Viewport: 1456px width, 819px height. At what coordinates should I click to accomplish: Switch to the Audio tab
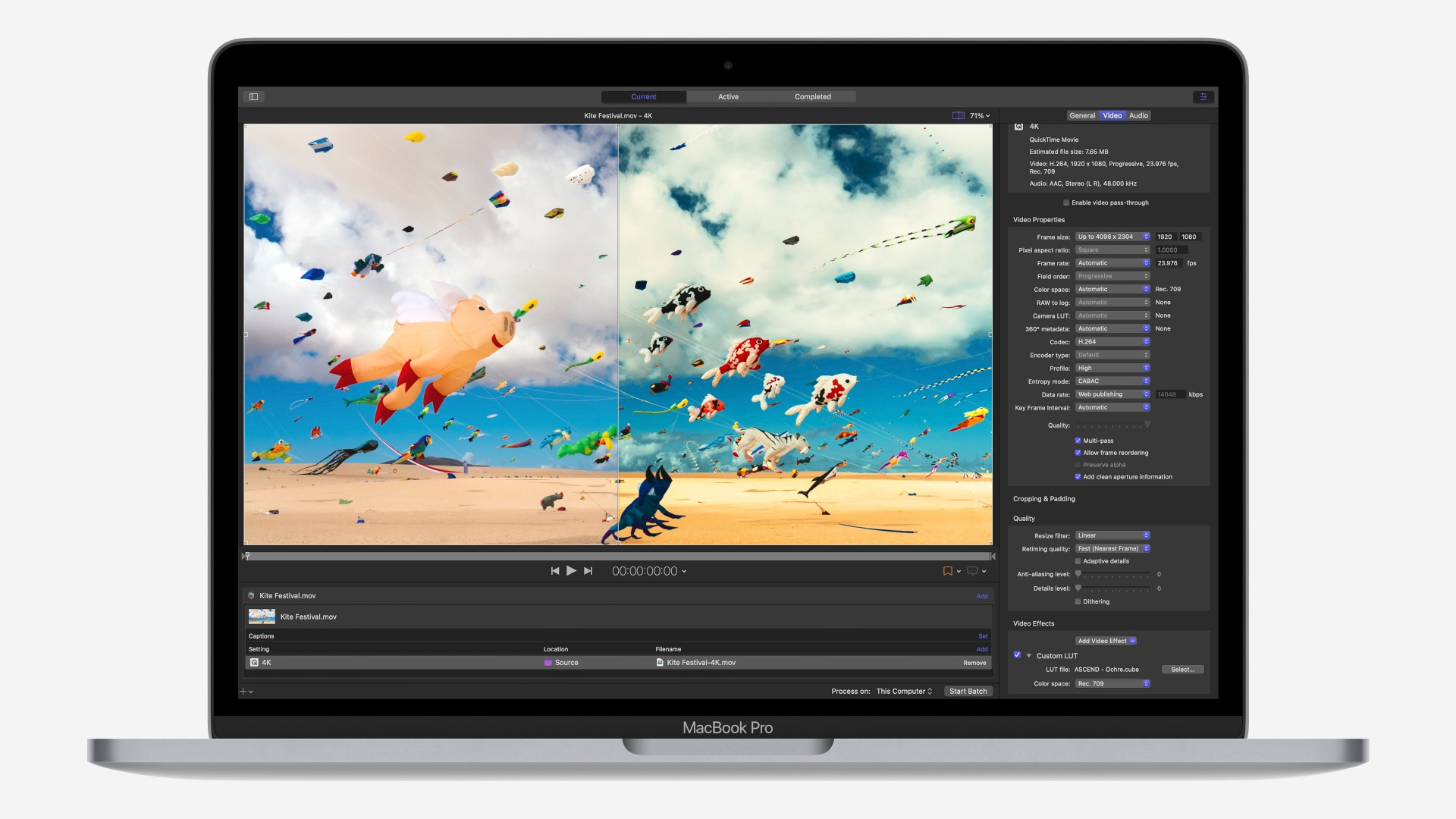(x=1137, y=115)
